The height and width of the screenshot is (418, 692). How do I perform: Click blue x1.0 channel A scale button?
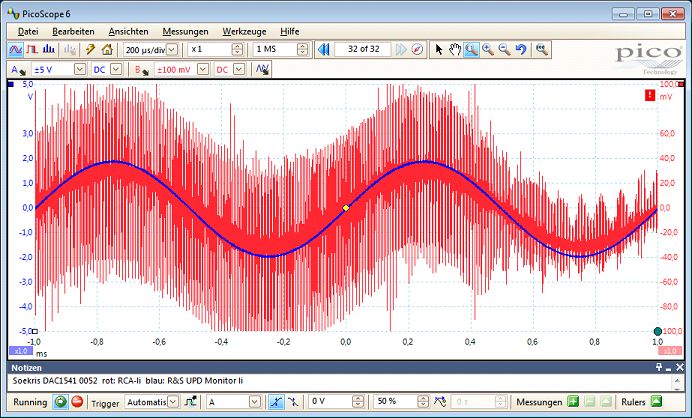pos(21,351)
